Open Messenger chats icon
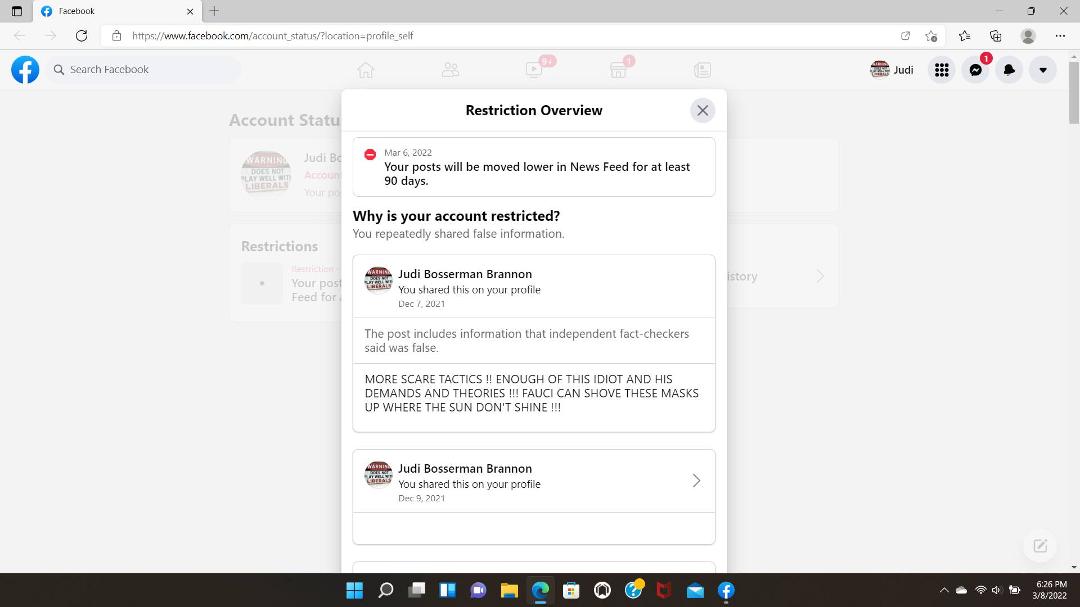The width and height of the screenshot is (1080, 607). pos(975,70)
